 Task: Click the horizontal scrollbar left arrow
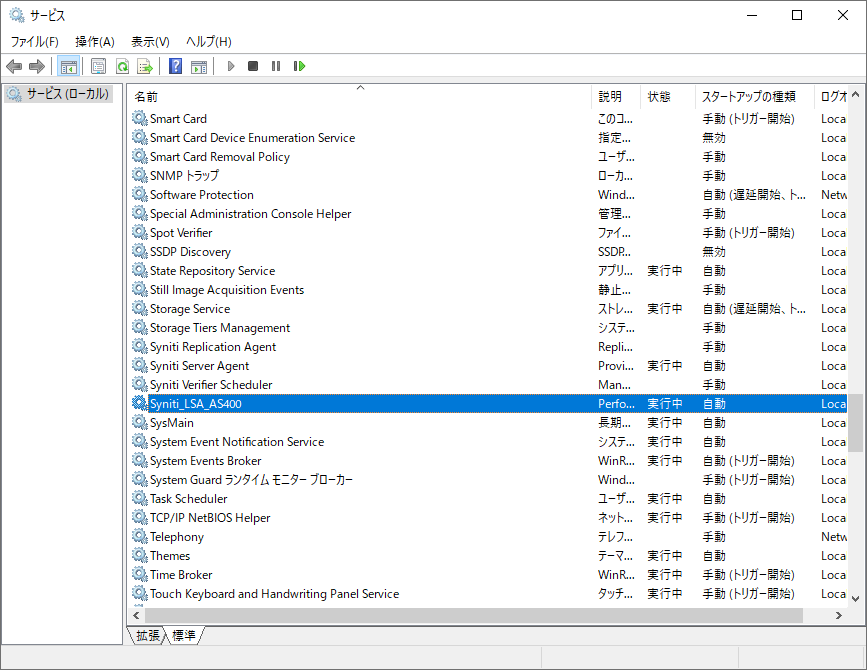(x=136, y=615)
